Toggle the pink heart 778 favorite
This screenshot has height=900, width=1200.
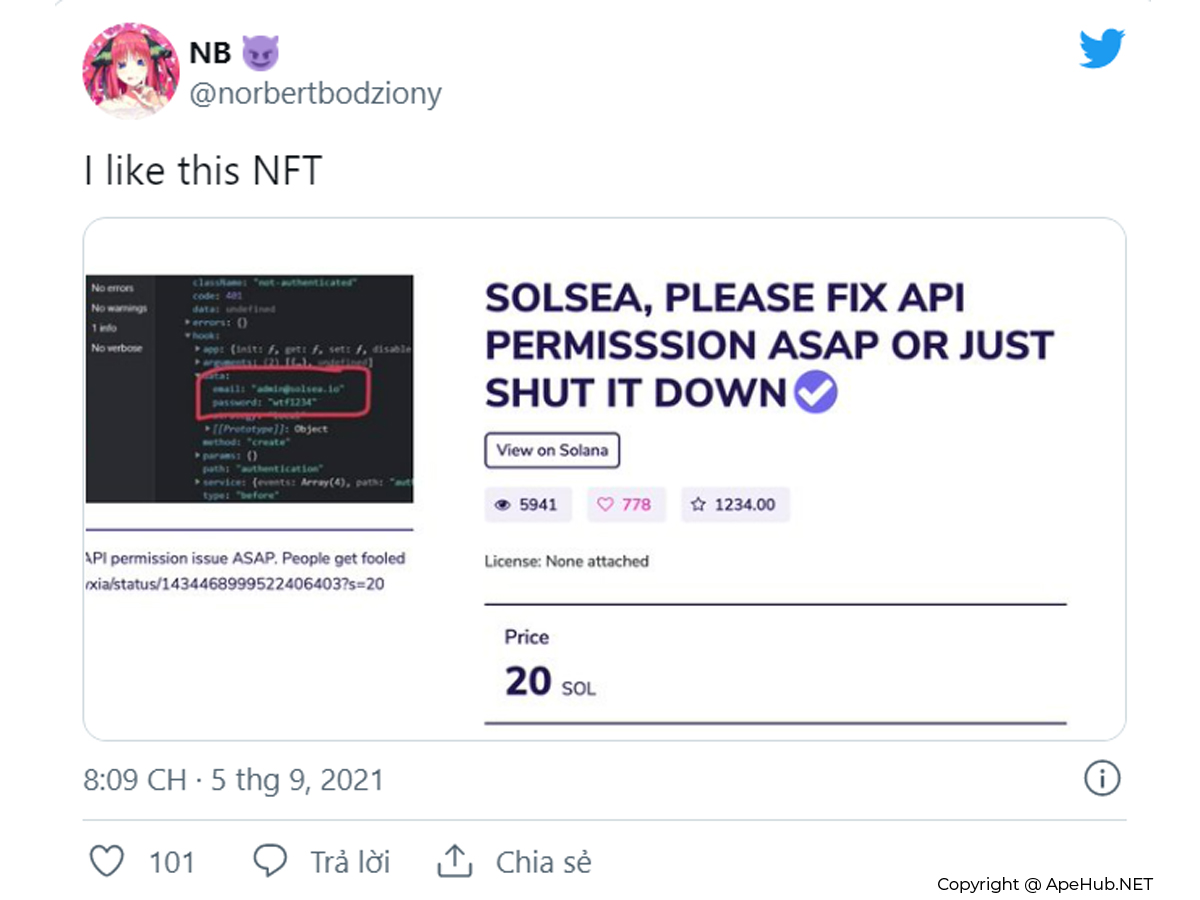click(624, 505)
